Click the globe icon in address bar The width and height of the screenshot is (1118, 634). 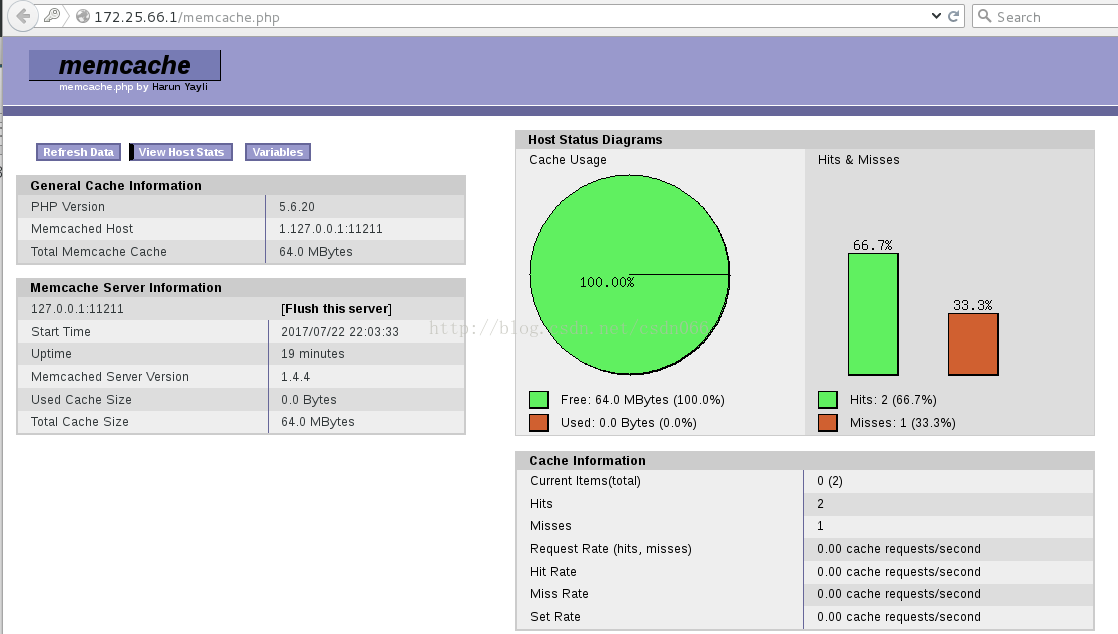coord(83,16)
